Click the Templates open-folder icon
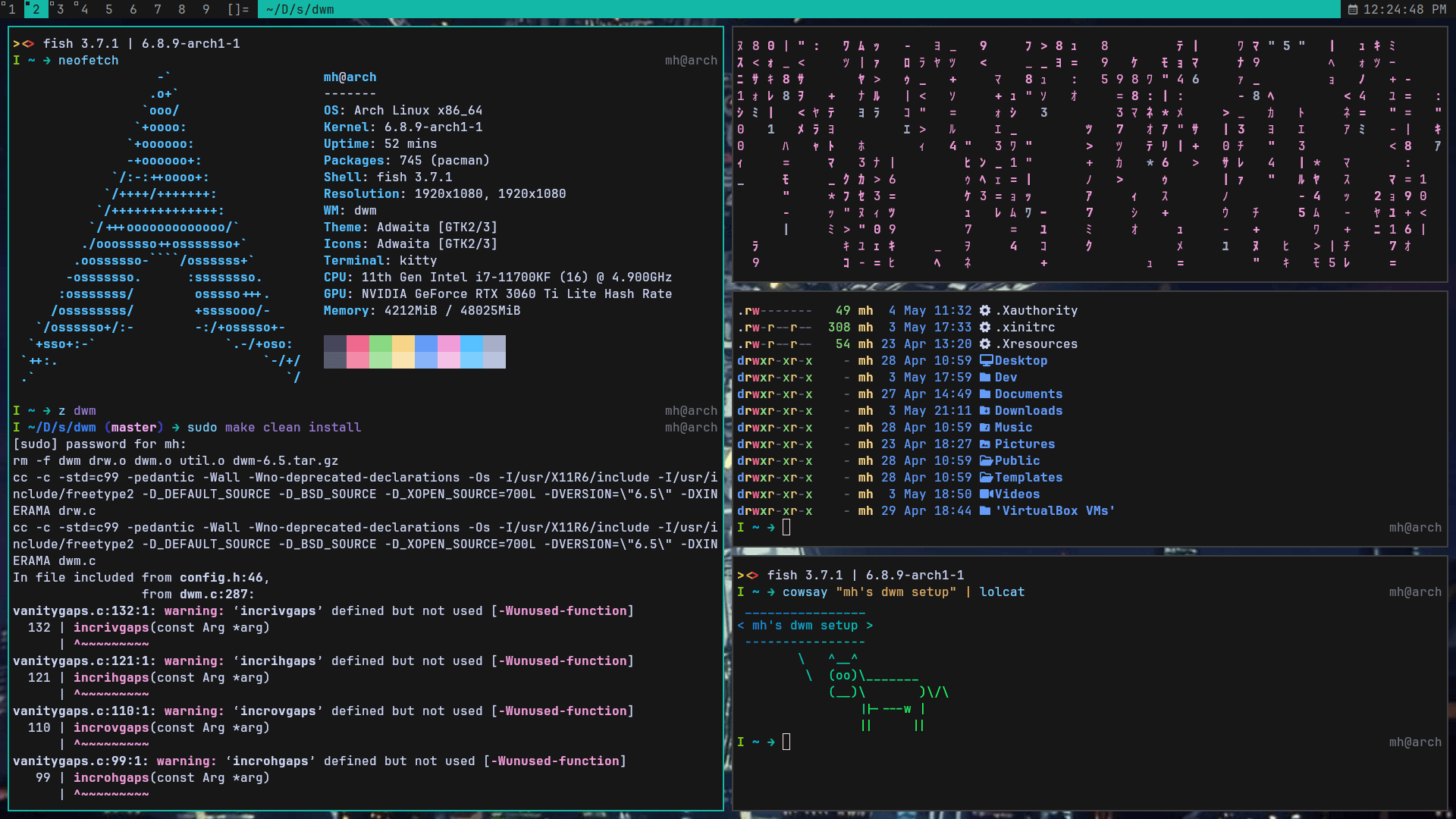The height and width of the screenshot is (819, 1456). [x=986, y=477]
